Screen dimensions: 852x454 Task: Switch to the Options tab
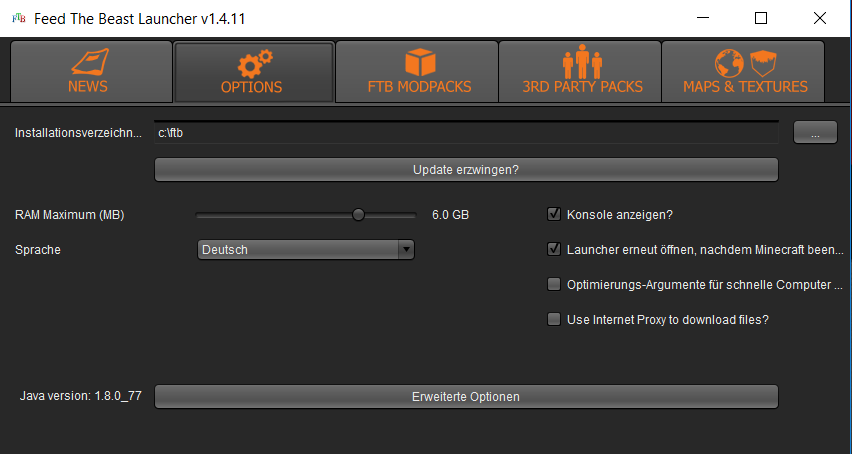pos(254,72)
